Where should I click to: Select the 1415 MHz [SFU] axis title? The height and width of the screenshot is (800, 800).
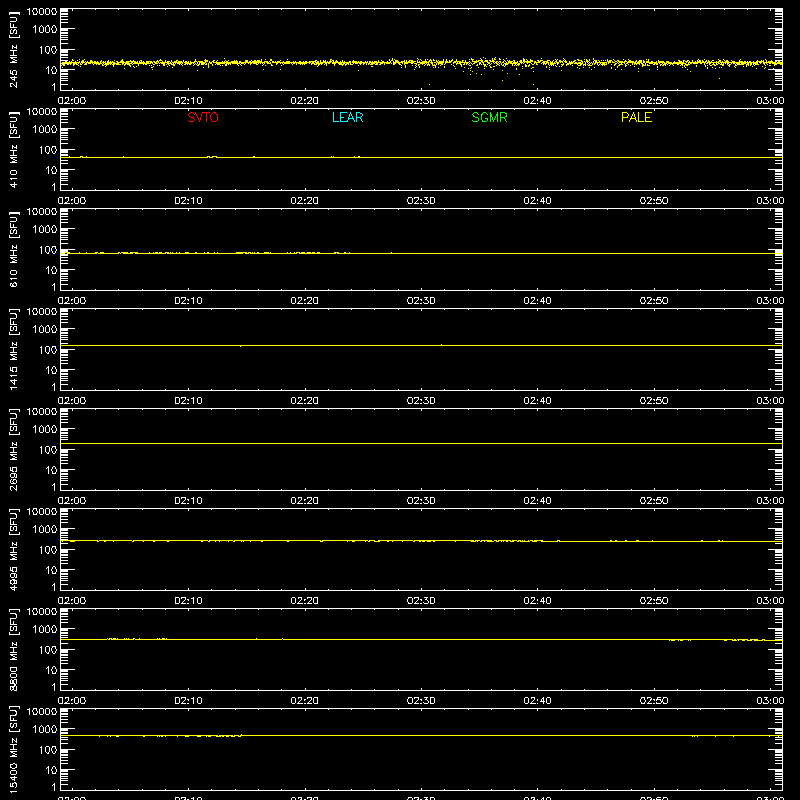click(x=13, y=349)
